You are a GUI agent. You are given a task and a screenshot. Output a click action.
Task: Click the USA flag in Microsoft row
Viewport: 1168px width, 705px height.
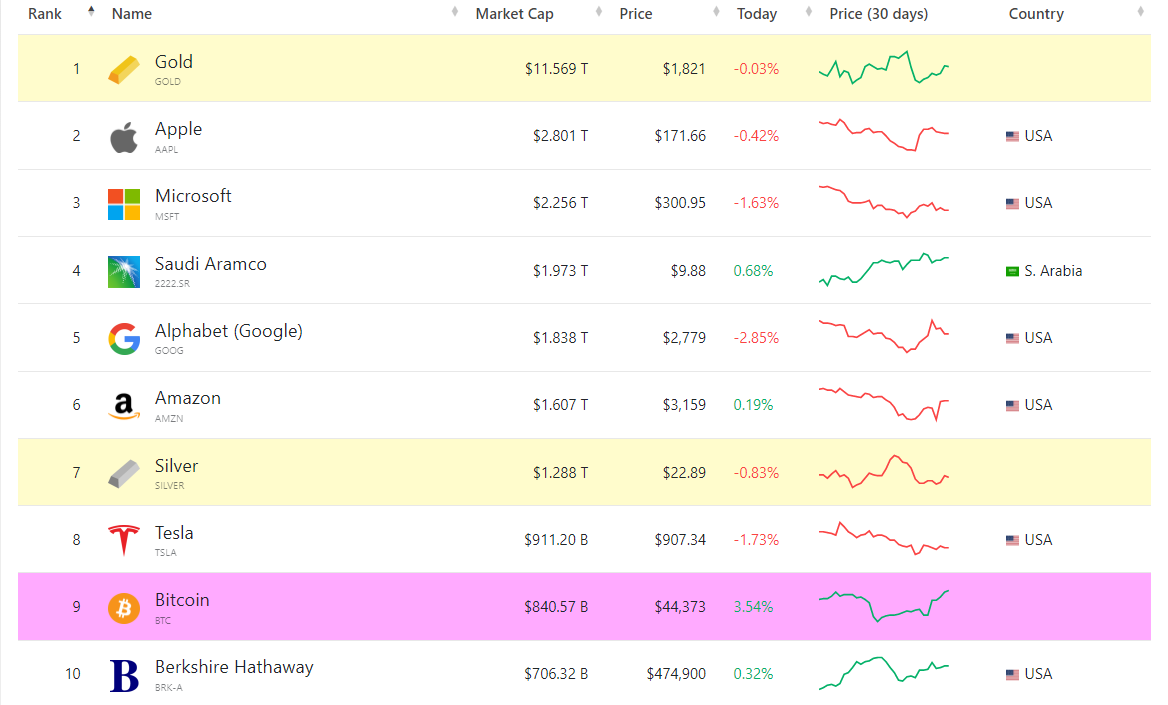click(x=1012, y=203)
